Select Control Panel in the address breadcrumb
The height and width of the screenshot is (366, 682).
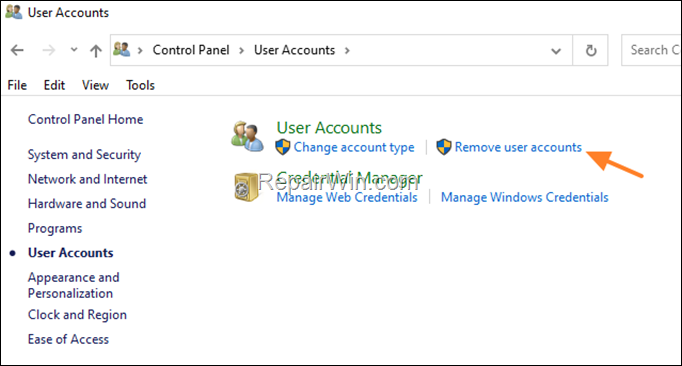[191, 50]
